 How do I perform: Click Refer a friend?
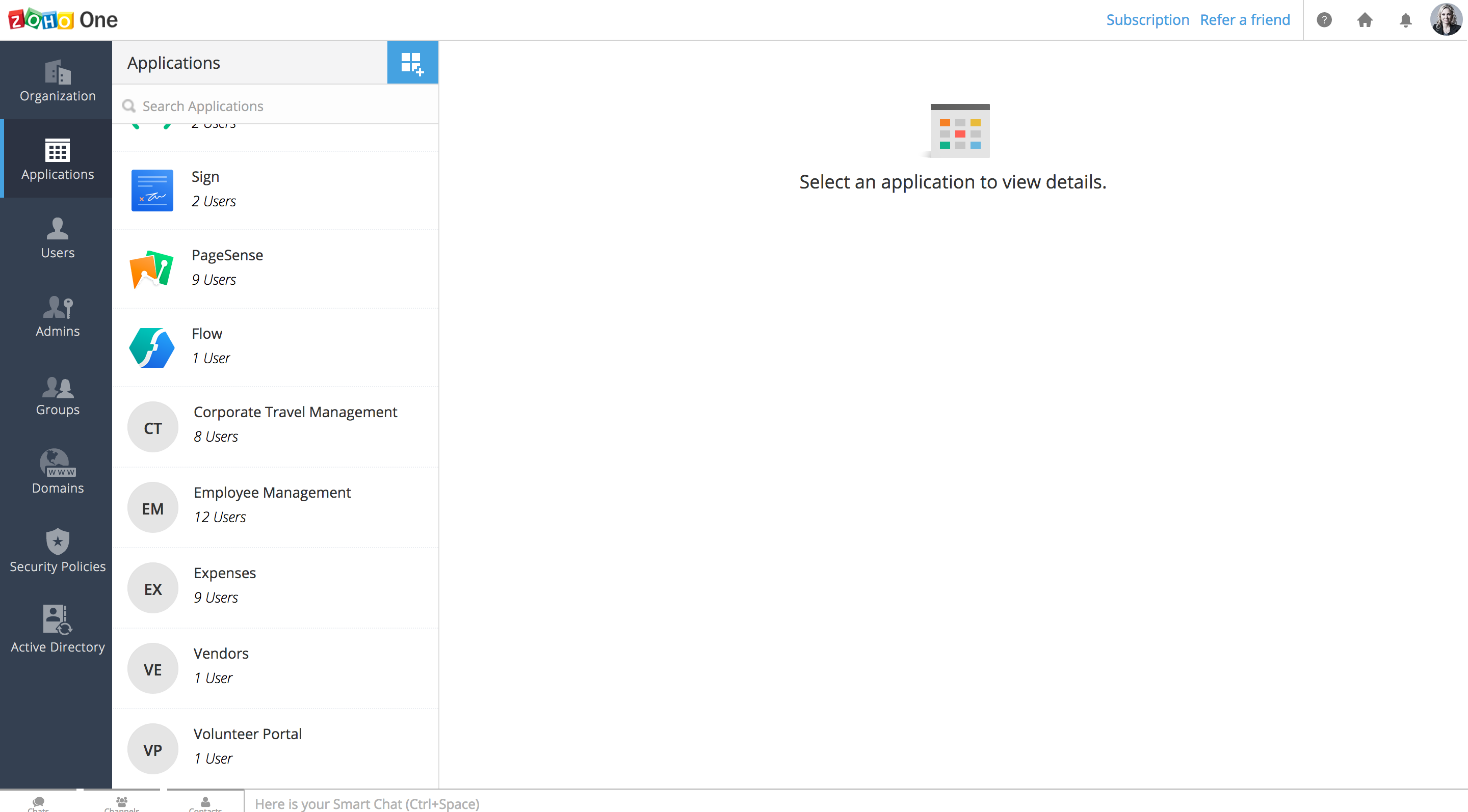(x=1245, y=19)
